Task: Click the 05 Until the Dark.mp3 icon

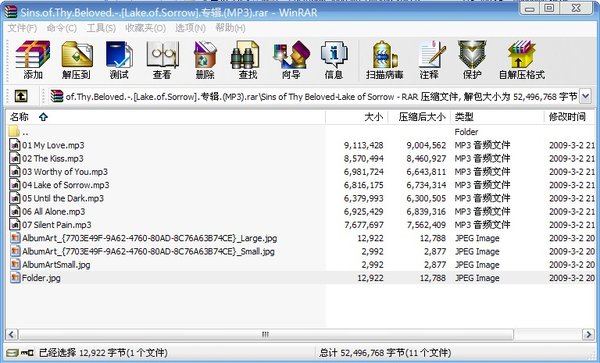Action: click(15, 198)
